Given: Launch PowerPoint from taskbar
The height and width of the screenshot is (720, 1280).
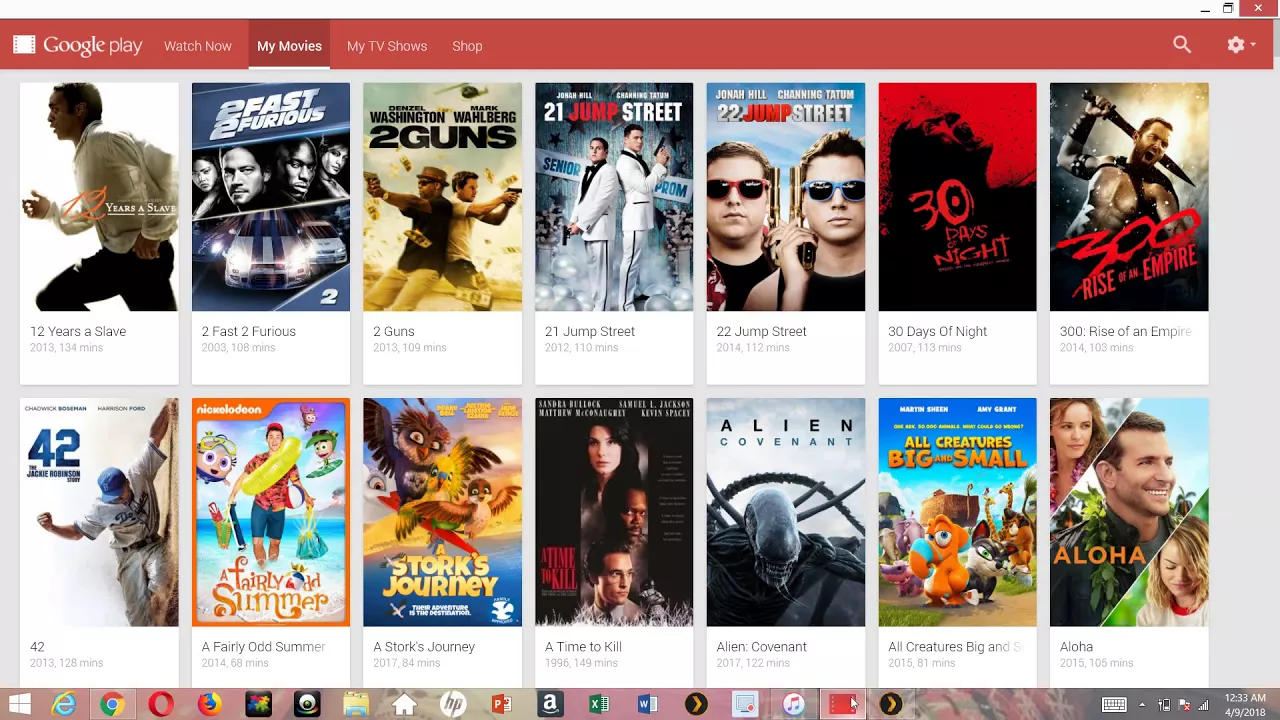Looking at the screenshot, I should point(501,704).
